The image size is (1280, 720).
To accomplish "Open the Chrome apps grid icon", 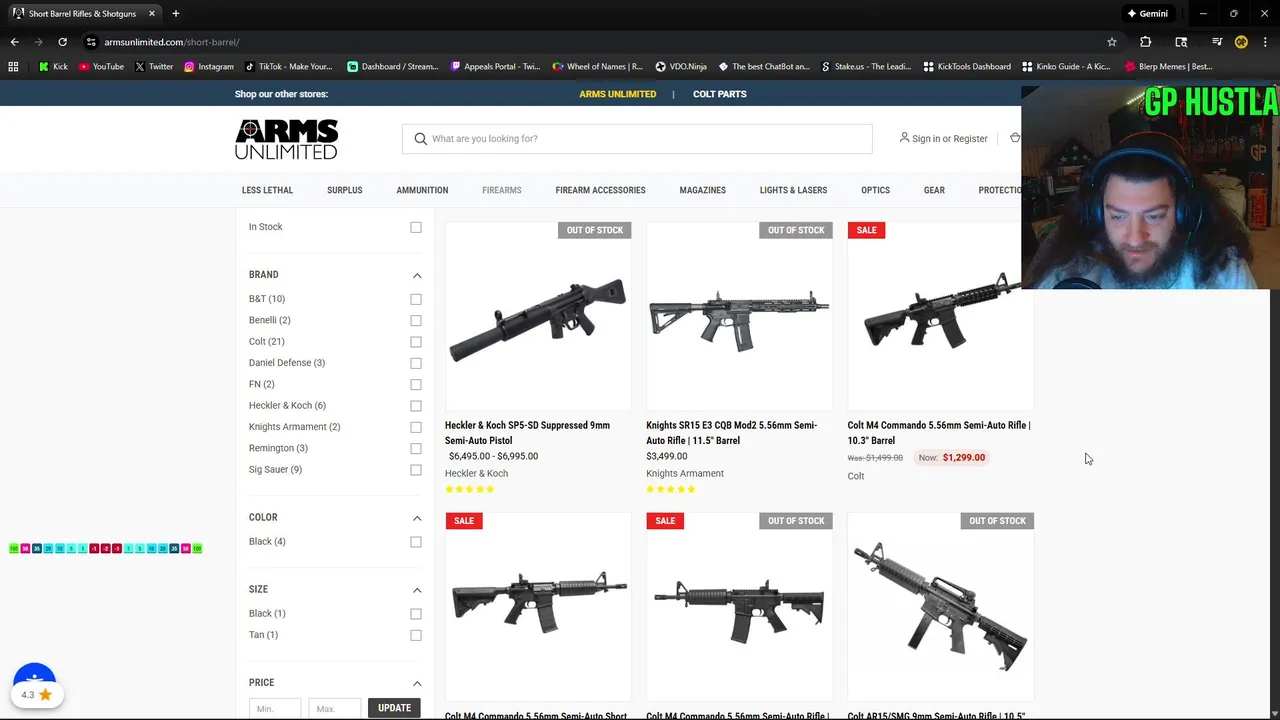I will coord(13,66).
